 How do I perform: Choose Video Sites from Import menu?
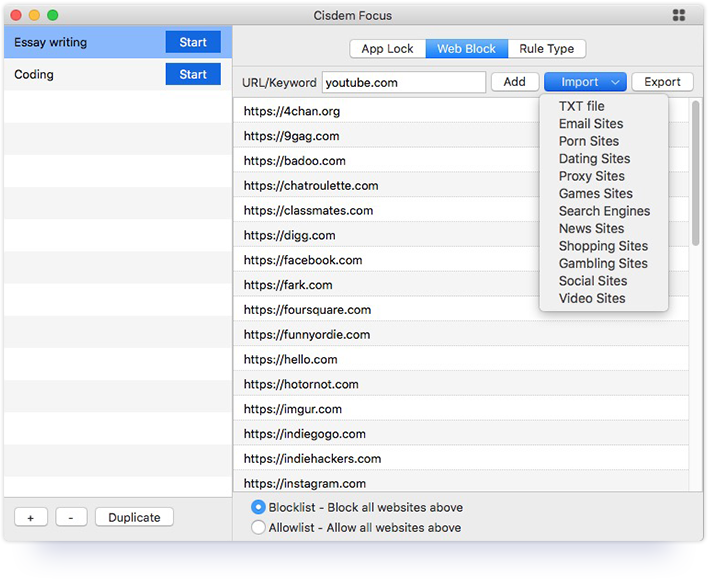(x=592, y=298)
